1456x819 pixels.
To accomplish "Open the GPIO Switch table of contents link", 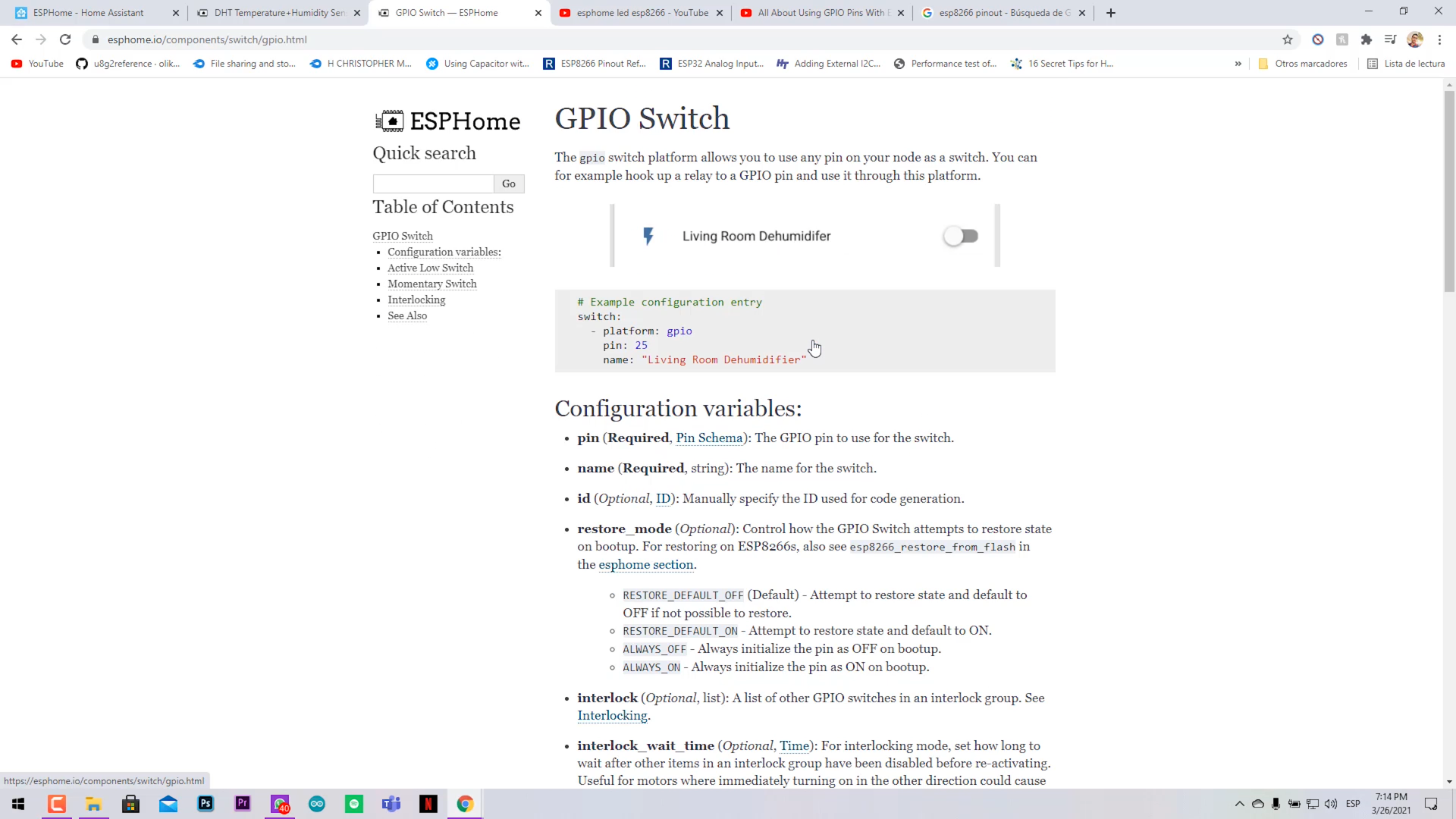I will pyautogui.click(x=403, y=236).
